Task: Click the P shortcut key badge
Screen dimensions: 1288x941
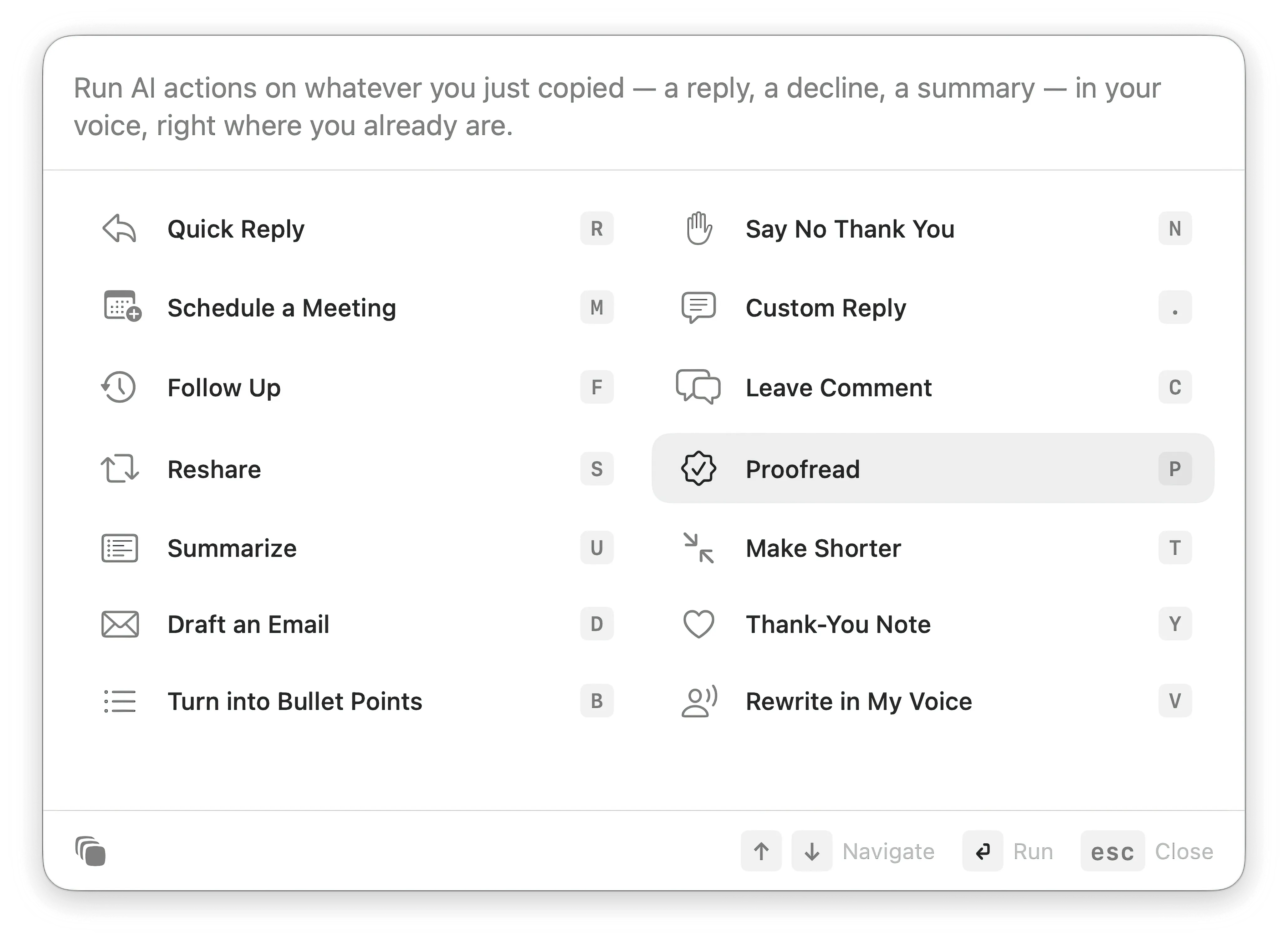Action: (x=1175, y=469)
